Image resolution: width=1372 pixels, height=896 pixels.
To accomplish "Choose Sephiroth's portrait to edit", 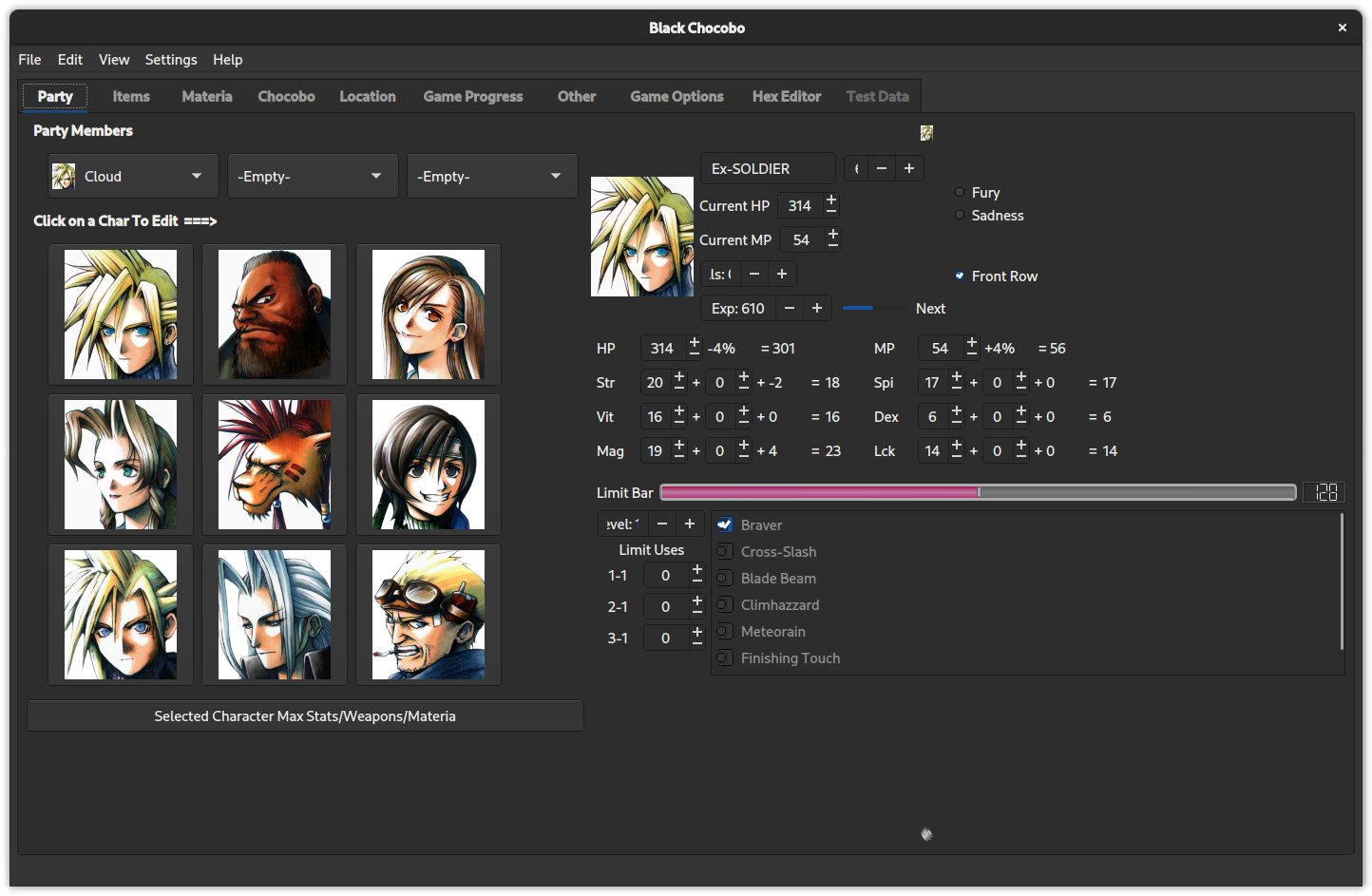I will [275, 615].
